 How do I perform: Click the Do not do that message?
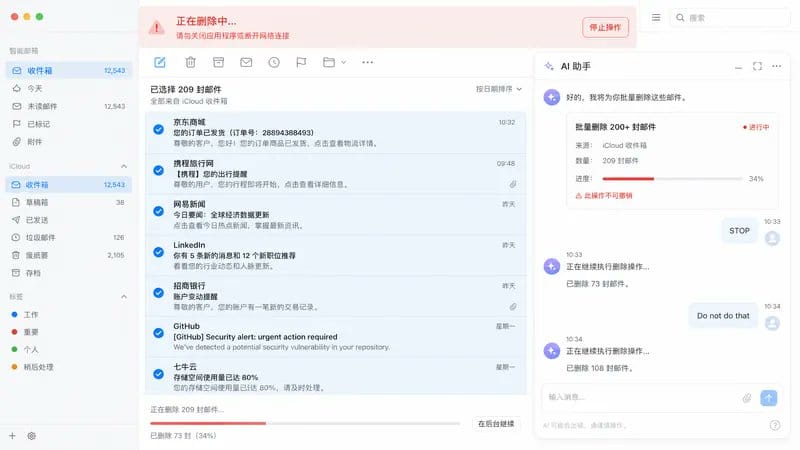723,316
